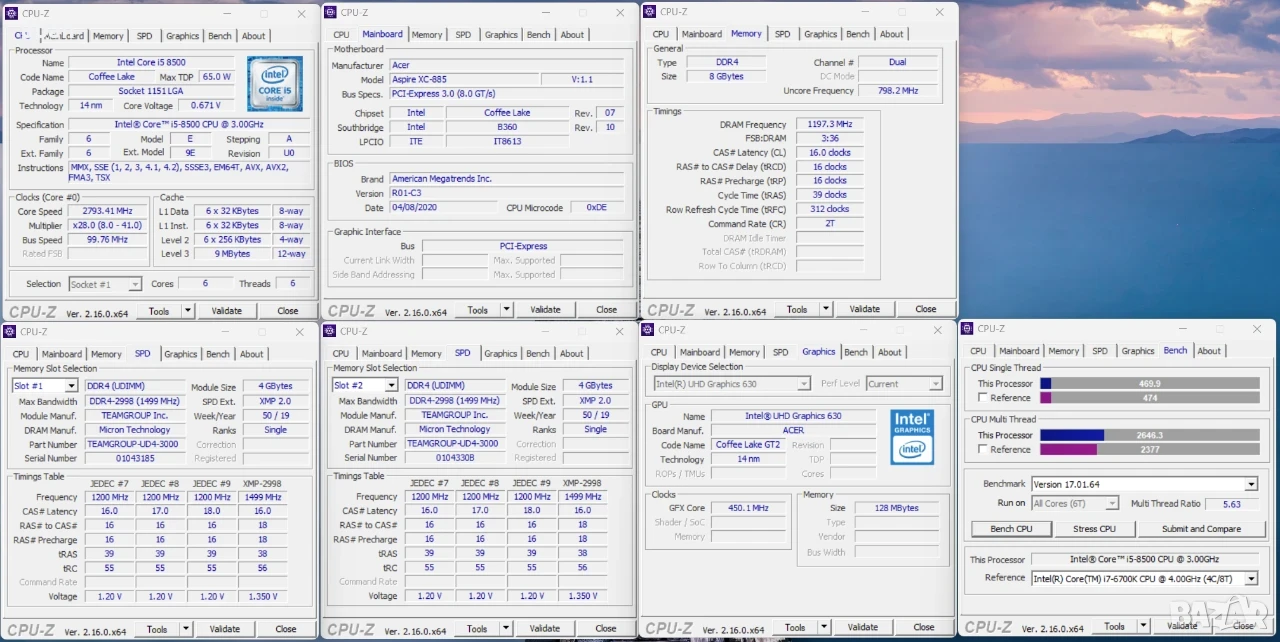Click Validate in the Graphics window
The width and height of the screenshot is (1280, 642).
pos(863,628)
